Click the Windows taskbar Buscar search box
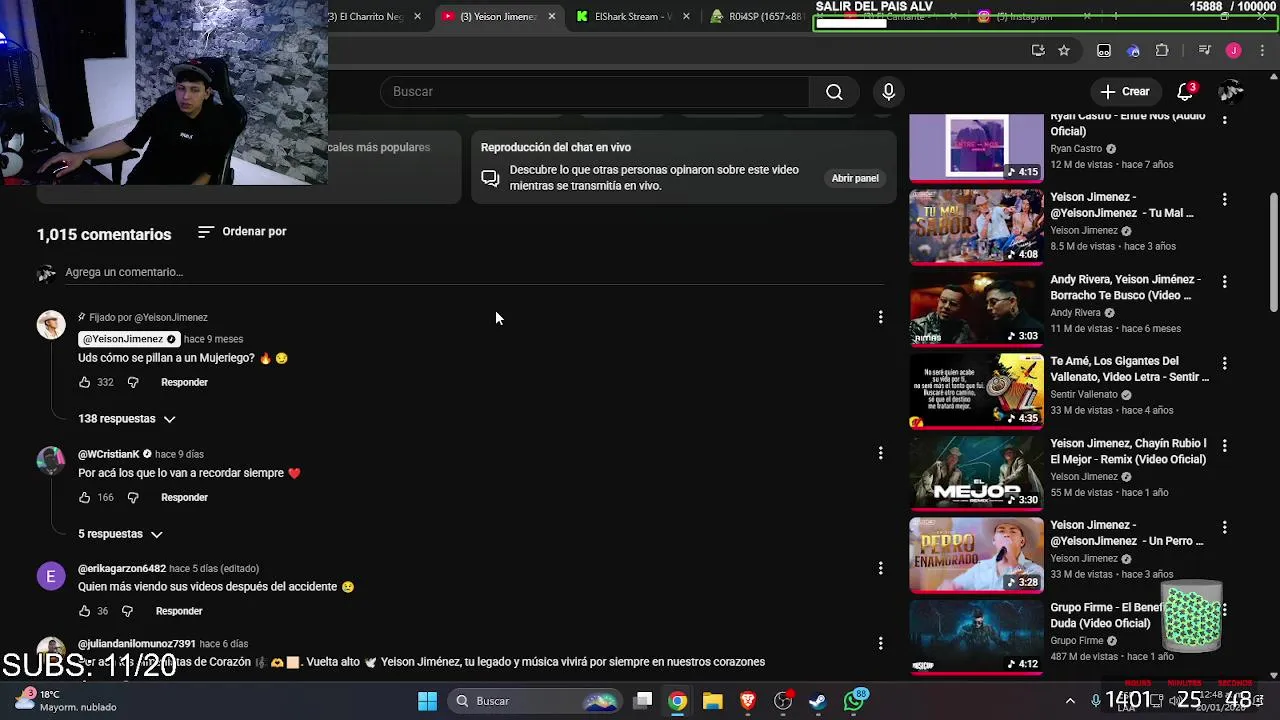The image size is (1280, 720). pyautogui.click(x=533, y=701)
